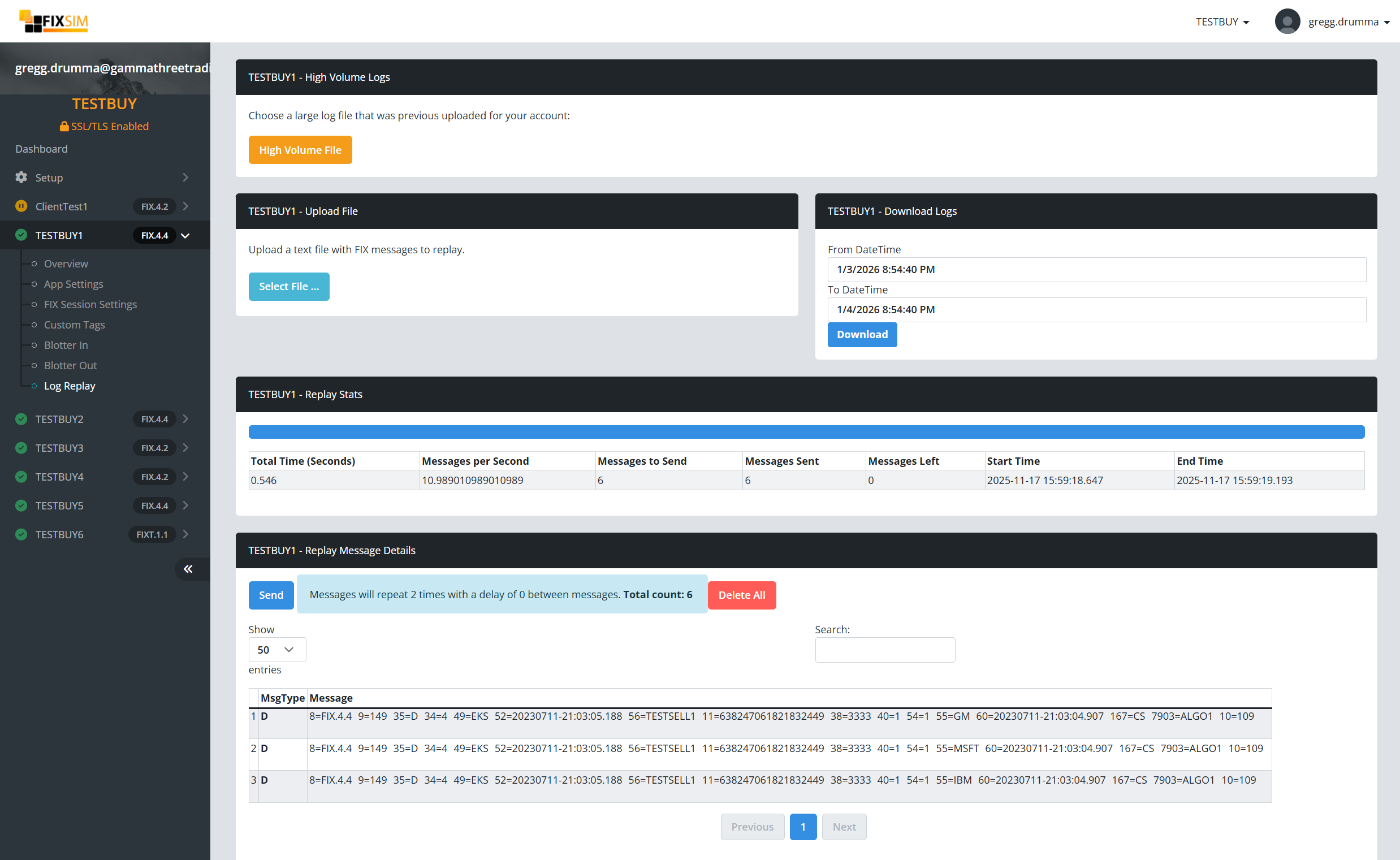
Task: Click the ClientTest1 paused status icon
Action: pos(21,206)
